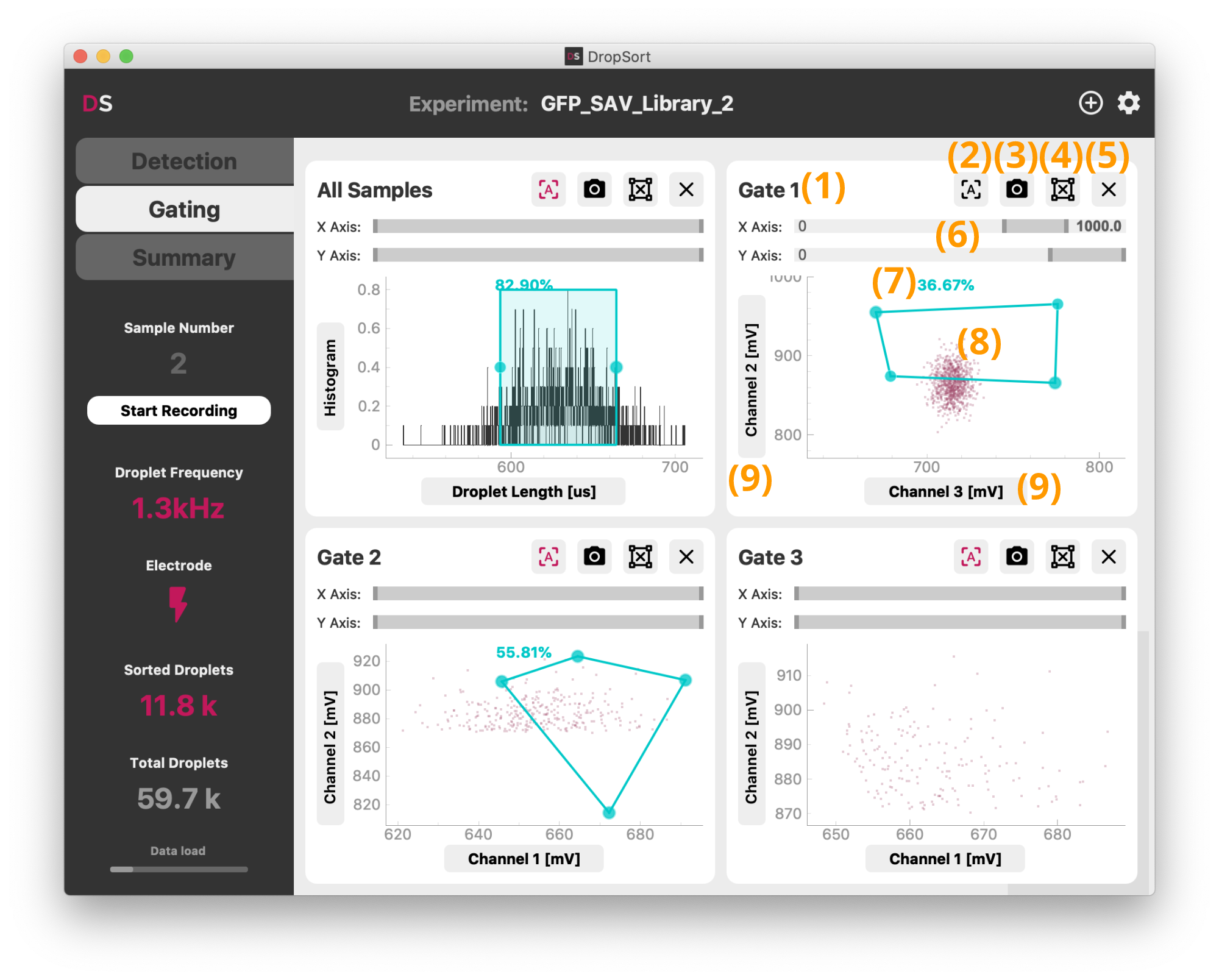Toggle autoscale icon in Gate 2 panel
Image resolution: width=1219 pixels, height=980 pixels.
coord(548,556)
